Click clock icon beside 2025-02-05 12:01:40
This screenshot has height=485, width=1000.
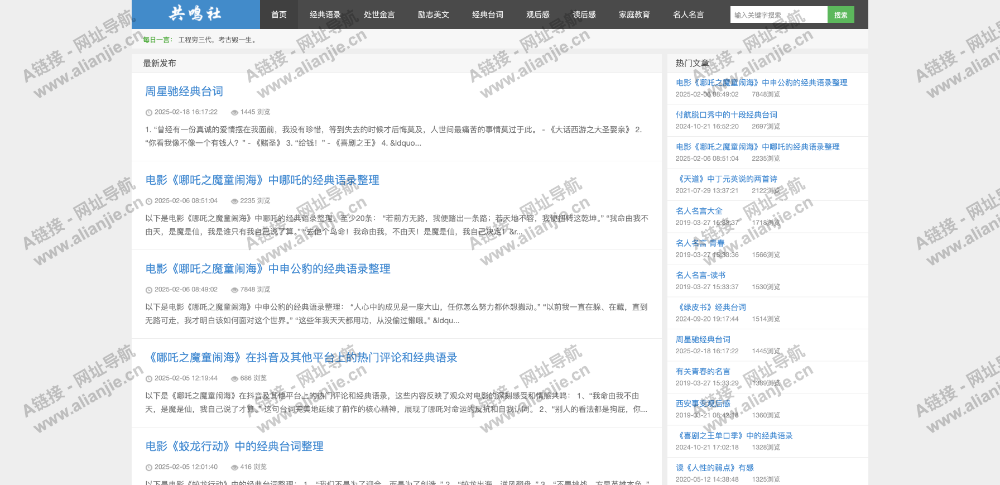tap(149, 467)
